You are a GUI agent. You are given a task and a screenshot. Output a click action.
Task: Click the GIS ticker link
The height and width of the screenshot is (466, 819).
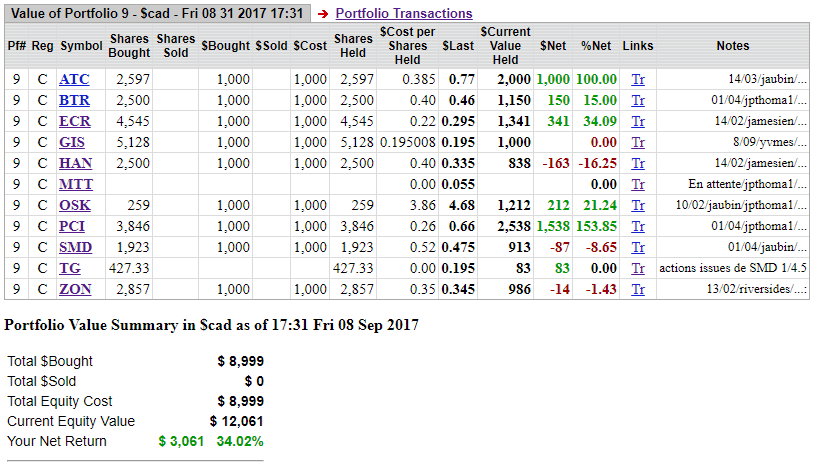tap(72, 142)
